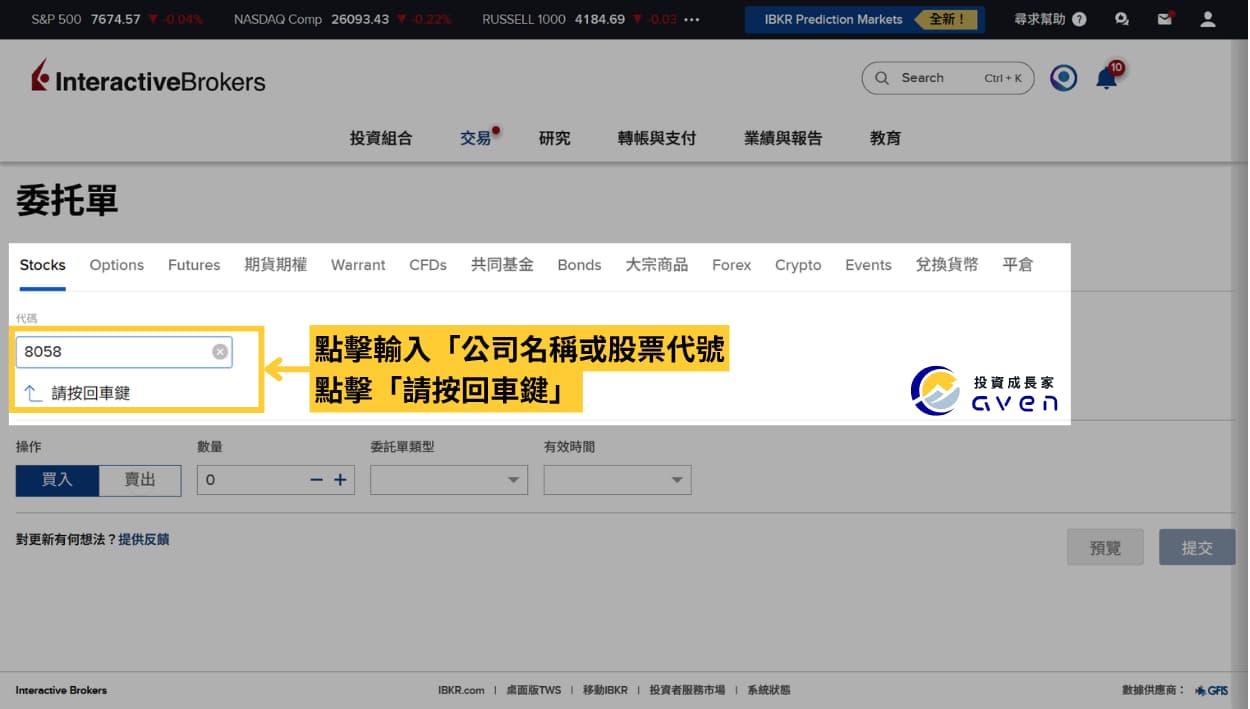This screenshot has height=709, width=1250.
Task: Open the user account profile icon
Action: point(1208,19)
